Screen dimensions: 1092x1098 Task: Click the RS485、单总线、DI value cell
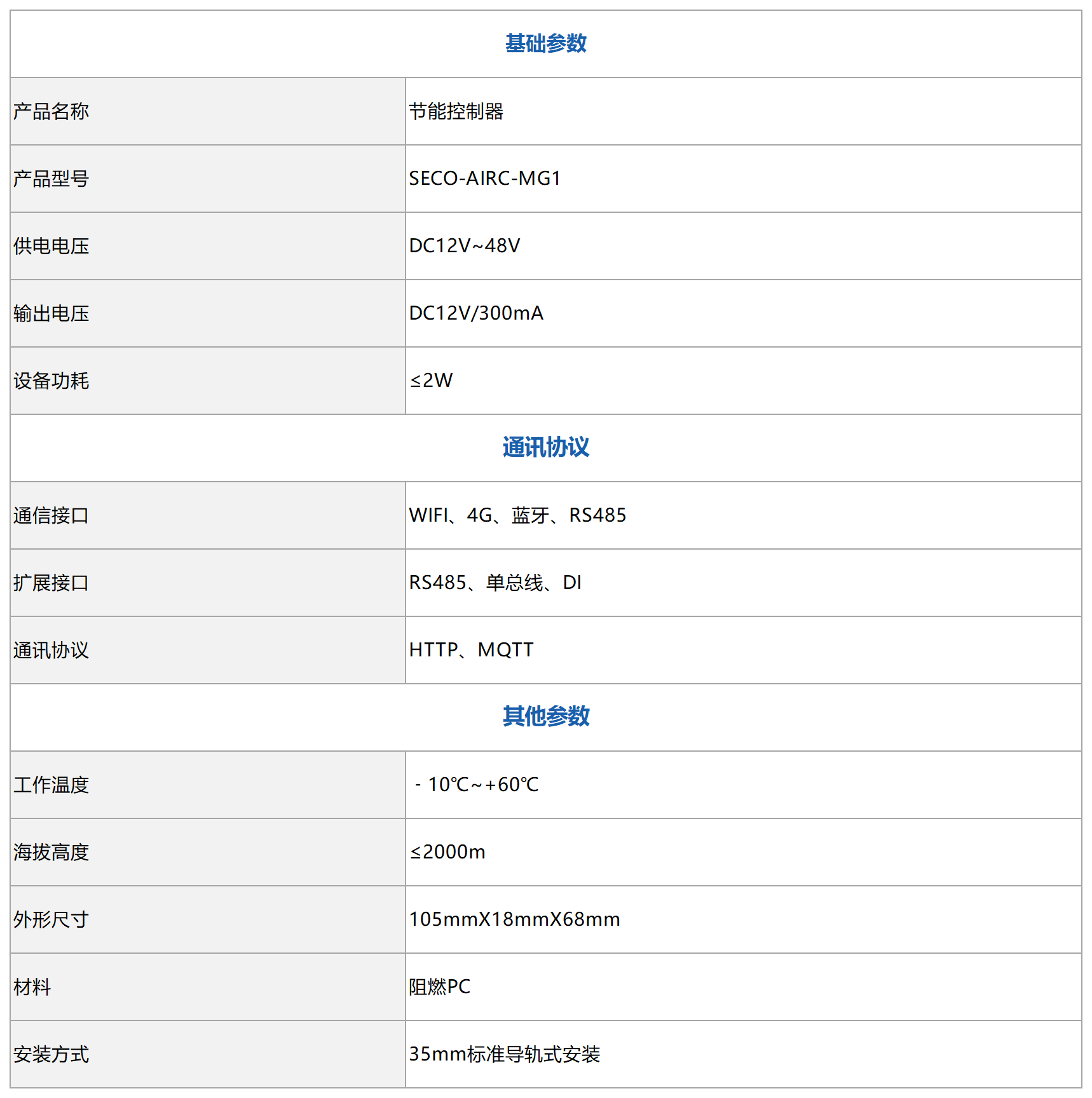pyautogui.click(x=495, y=583)
